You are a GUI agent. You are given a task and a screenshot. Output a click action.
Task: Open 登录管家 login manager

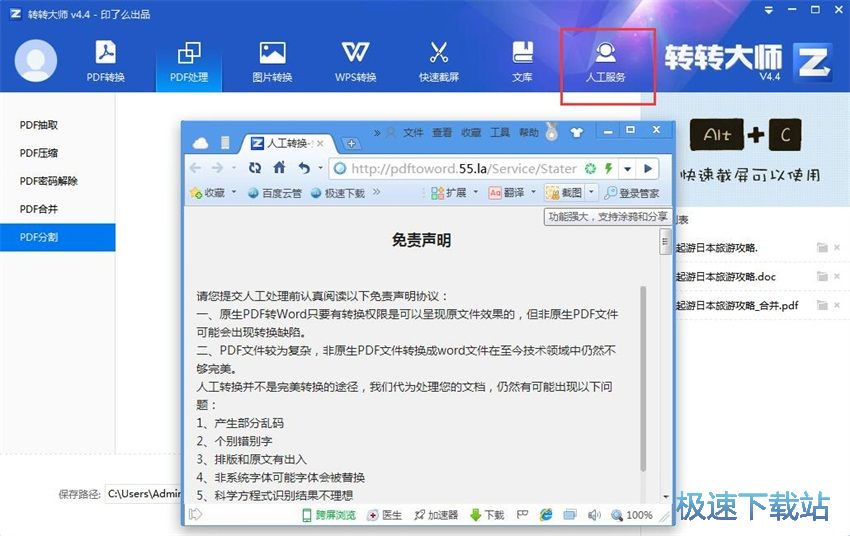tap(632, 193)
